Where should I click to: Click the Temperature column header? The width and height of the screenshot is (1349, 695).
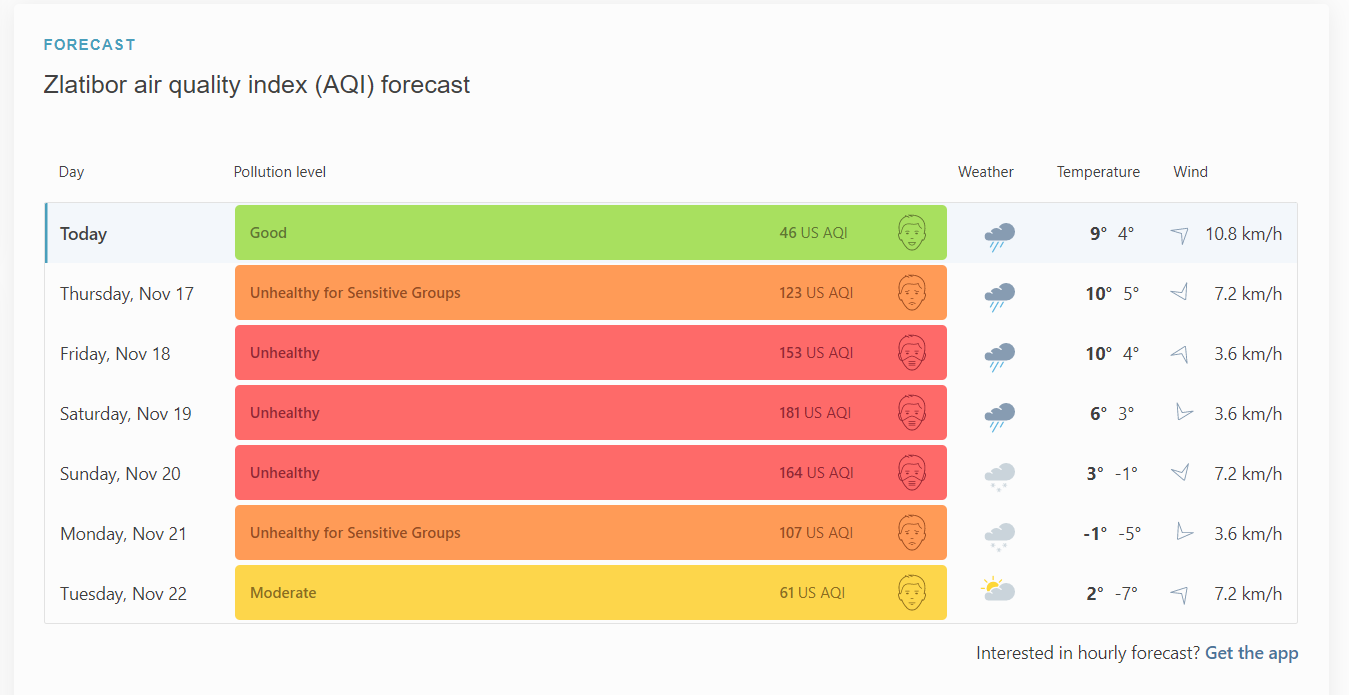pyautogui.click(x=1098, y=172)
